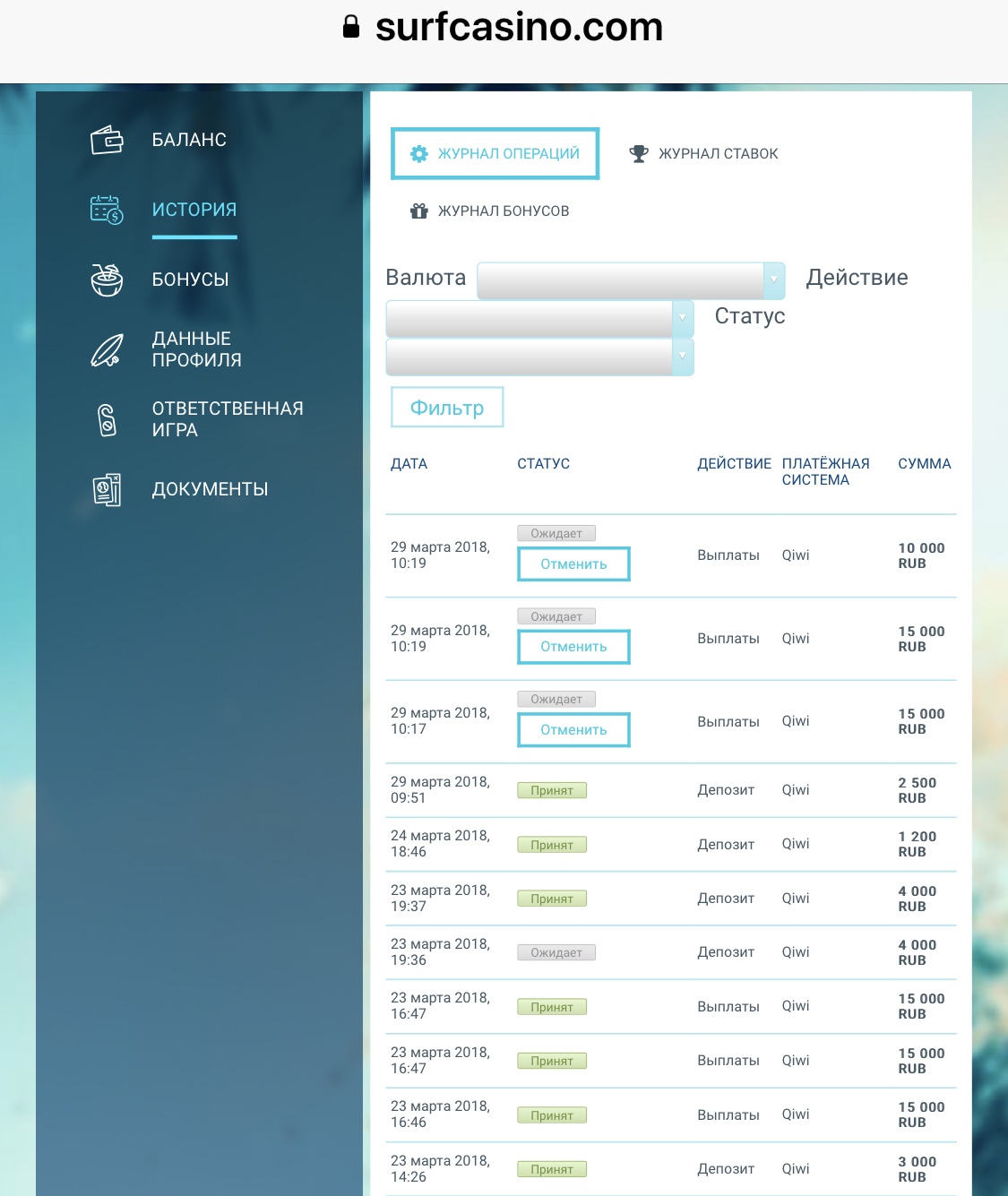Cancel the 10:17 pending 15 000 RUB payout

[573, 730]
